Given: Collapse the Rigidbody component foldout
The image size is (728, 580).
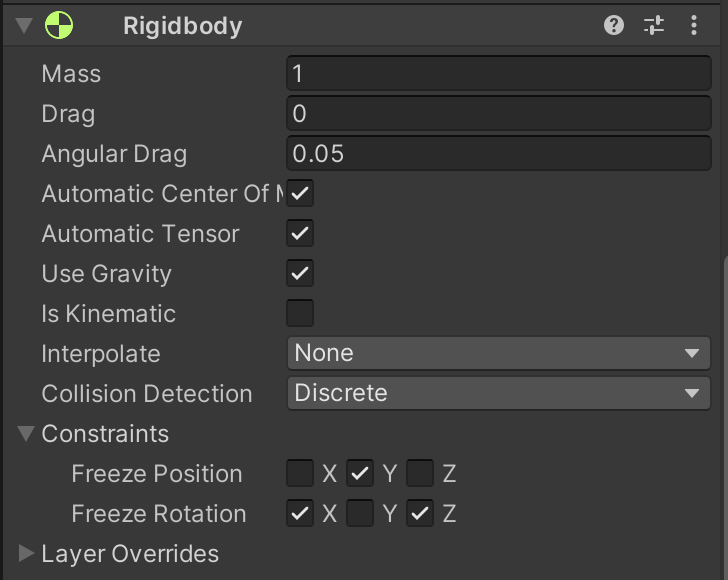Looking at the screenshot, I should [x=24, y=25].
